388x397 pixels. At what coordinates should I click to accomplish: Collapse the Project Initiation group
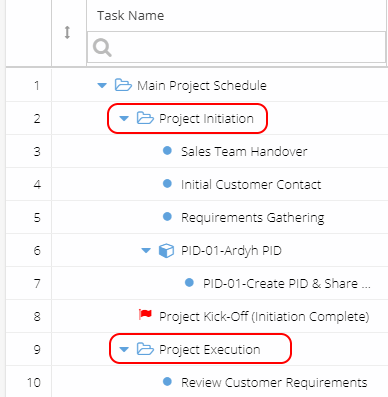(124, 118)
